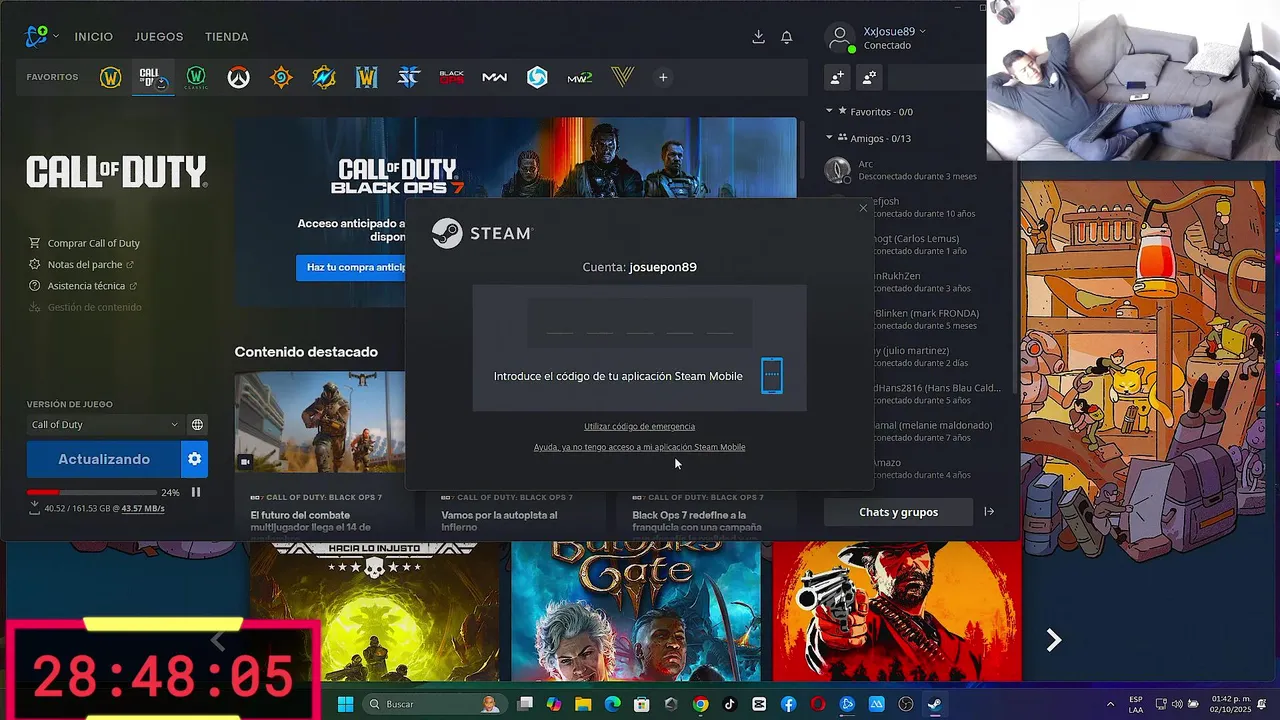The height and width of the screenshot is (720, 1280).
Task: Open Red Dead Redemption banner in Steam
Action: tap(897, 611)
